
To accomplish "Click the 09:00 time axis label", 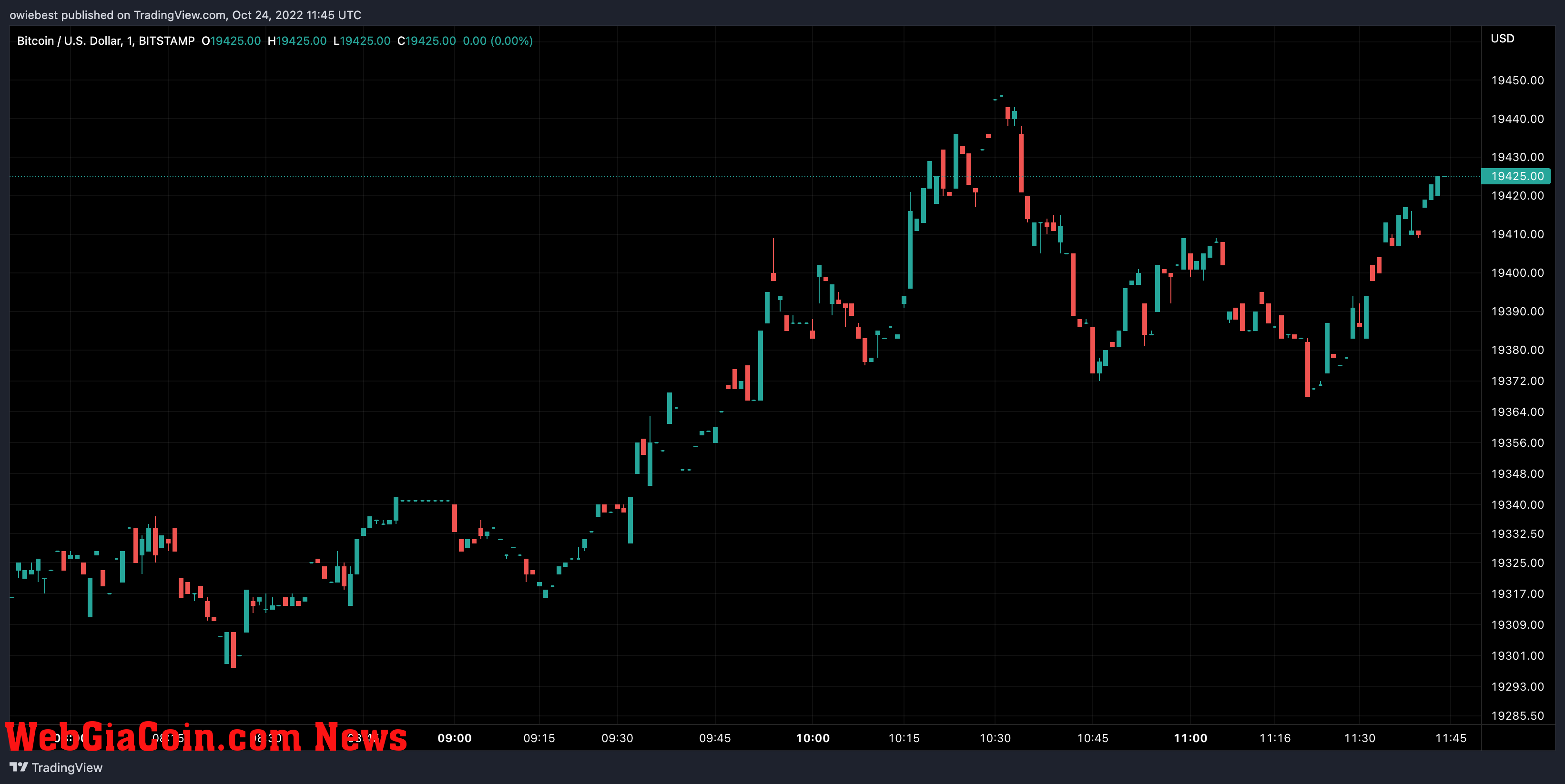I will click(455, 738).
